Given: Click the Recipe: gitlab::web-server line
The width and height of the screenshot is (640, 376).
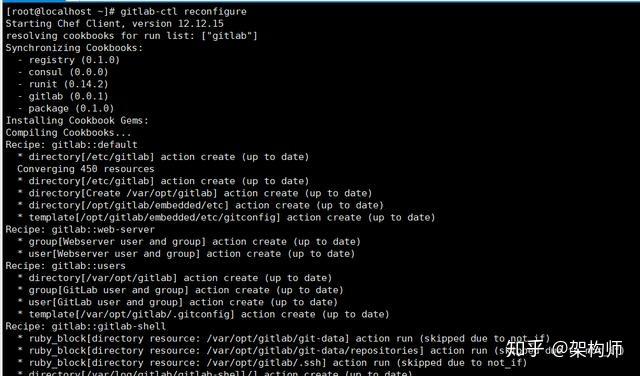Looking at the screenshot, I should point(80,229).
